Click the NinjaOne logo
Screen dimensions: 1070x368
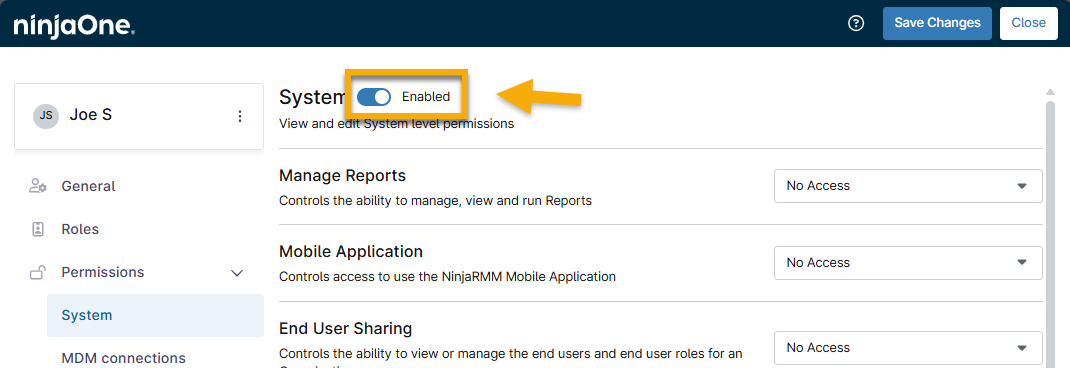74,25
